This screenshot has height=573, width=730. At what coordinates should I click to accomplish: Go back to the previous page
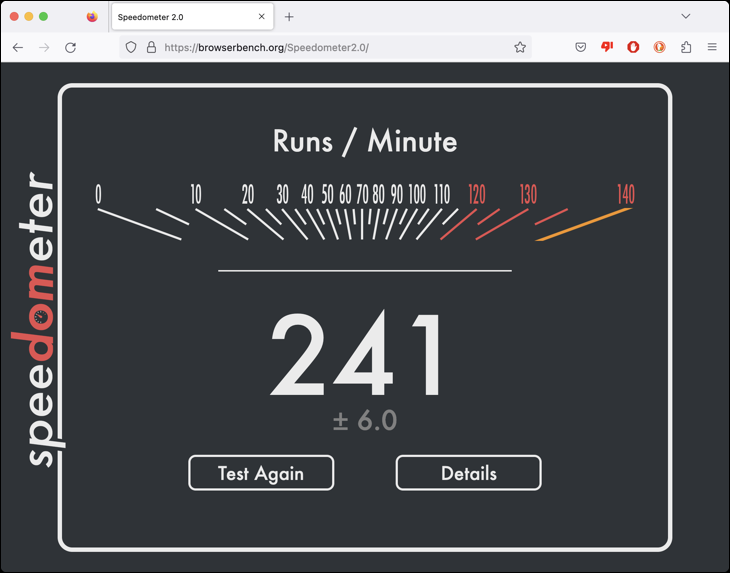(x=18, y=47)
